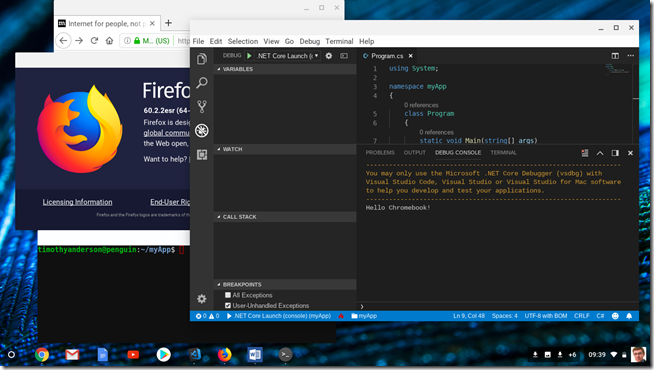Click Ln 9, Col 48 in status bar
Image resolution: width=654 pixels, height=370 pixels.
point(469,316)
